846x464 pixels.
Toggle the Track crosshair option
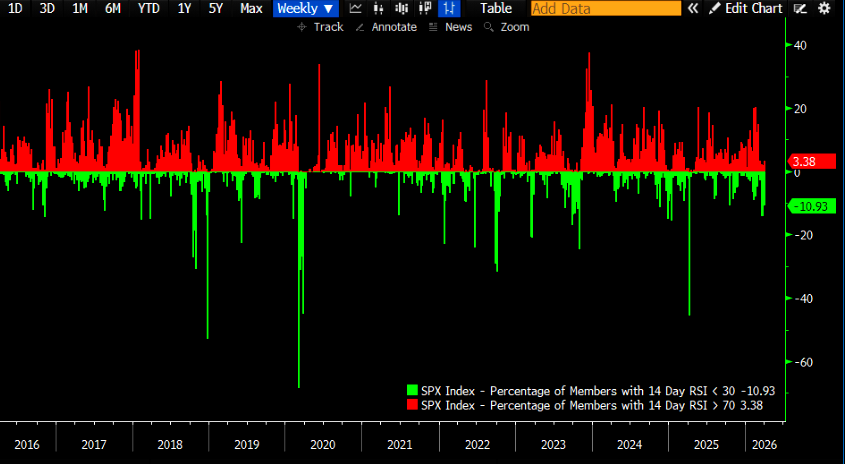320,27
